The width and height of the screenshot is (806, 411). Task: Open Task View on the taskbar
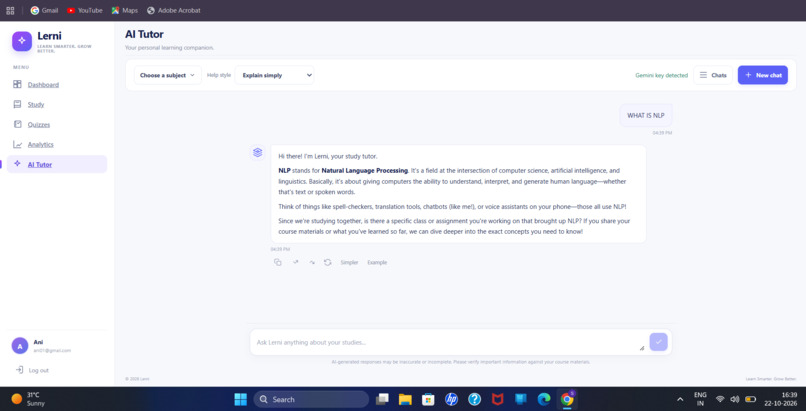pyautogui.click(x=382, y=399)
